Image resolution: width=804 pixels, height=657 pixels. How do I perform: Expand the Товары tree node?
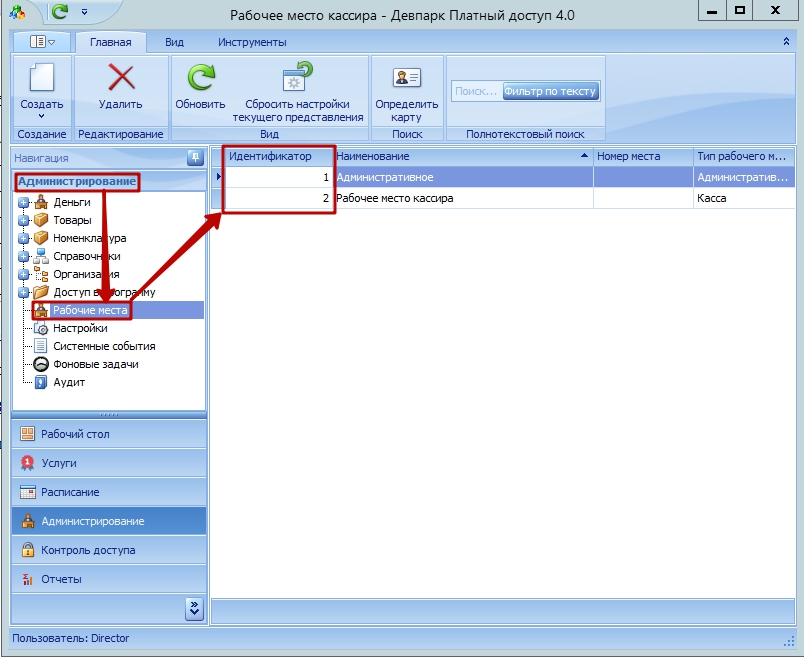23,221
